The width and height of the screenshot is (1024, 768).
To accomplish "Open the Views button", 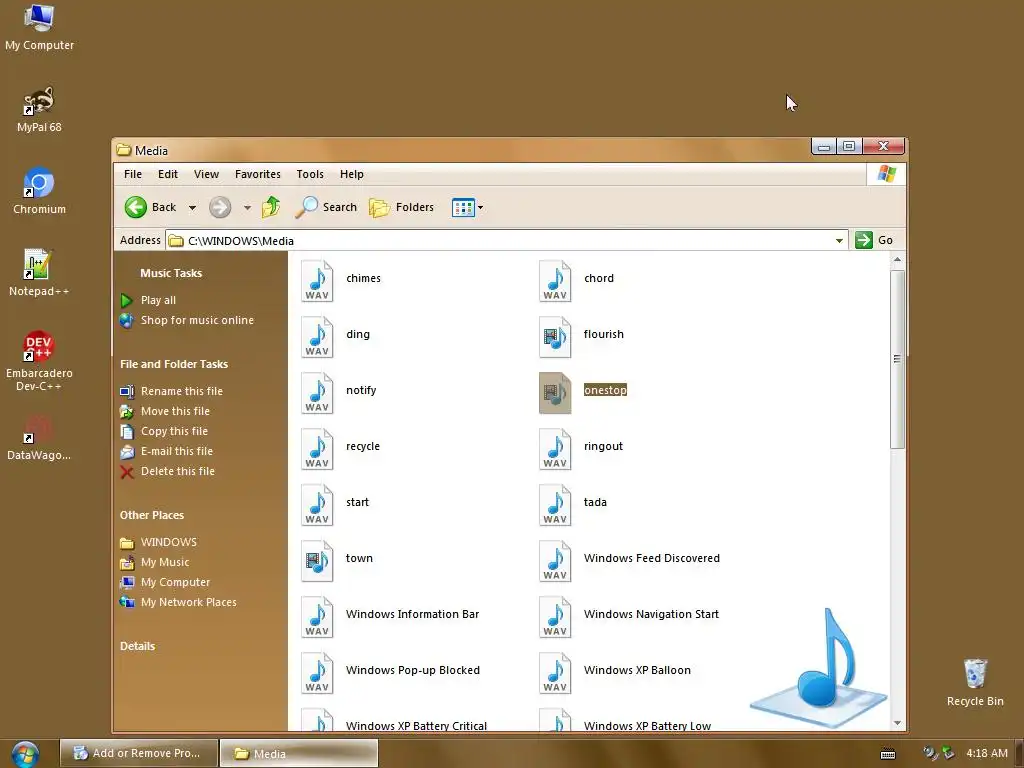I will [463, 208].
